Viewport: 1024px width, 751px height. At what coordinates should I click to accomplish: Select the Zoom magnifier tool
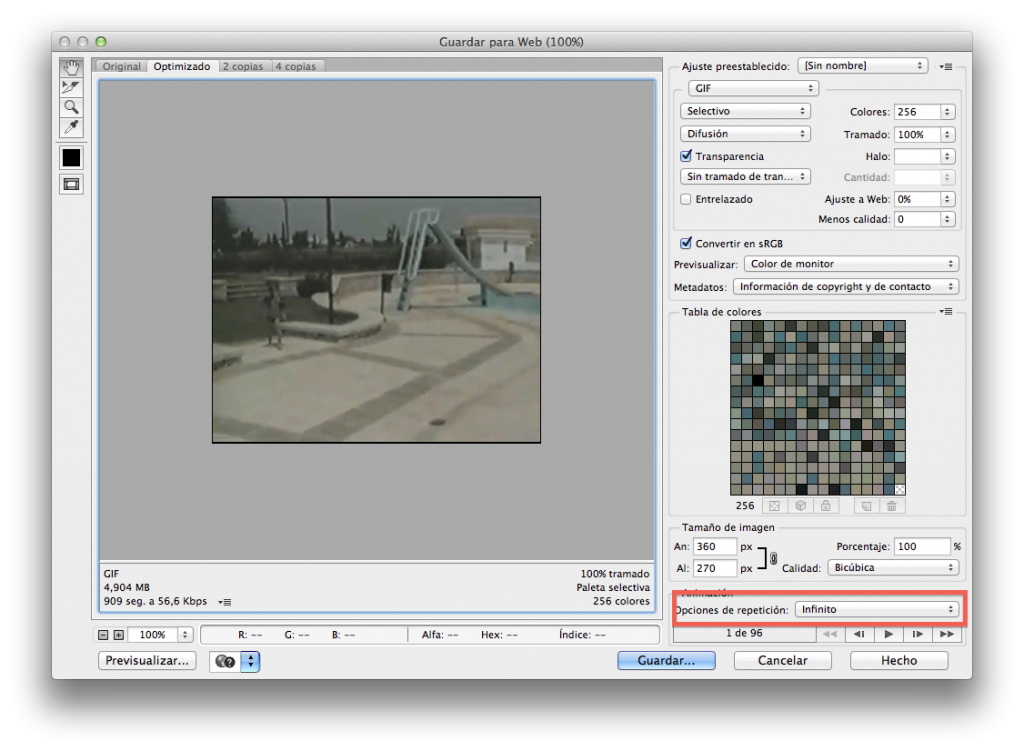click(x=71, y=107)
